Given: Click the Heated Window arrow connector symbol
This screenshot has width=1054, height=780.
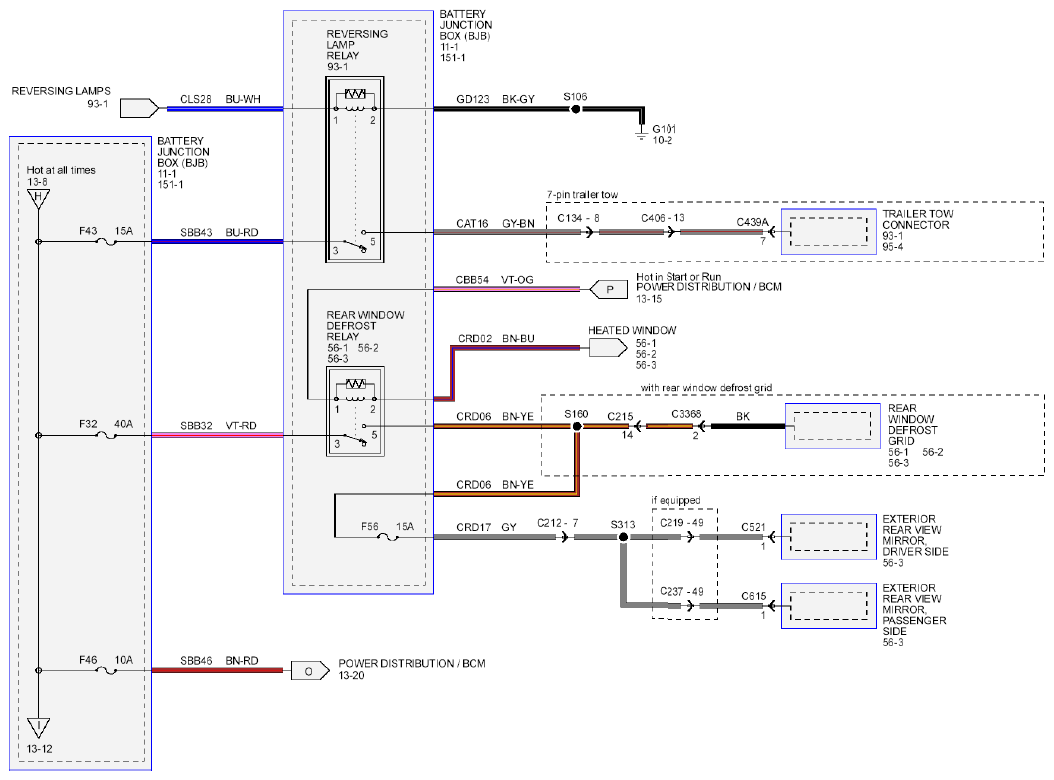Looking at the screenshot, I should point(608,348).
